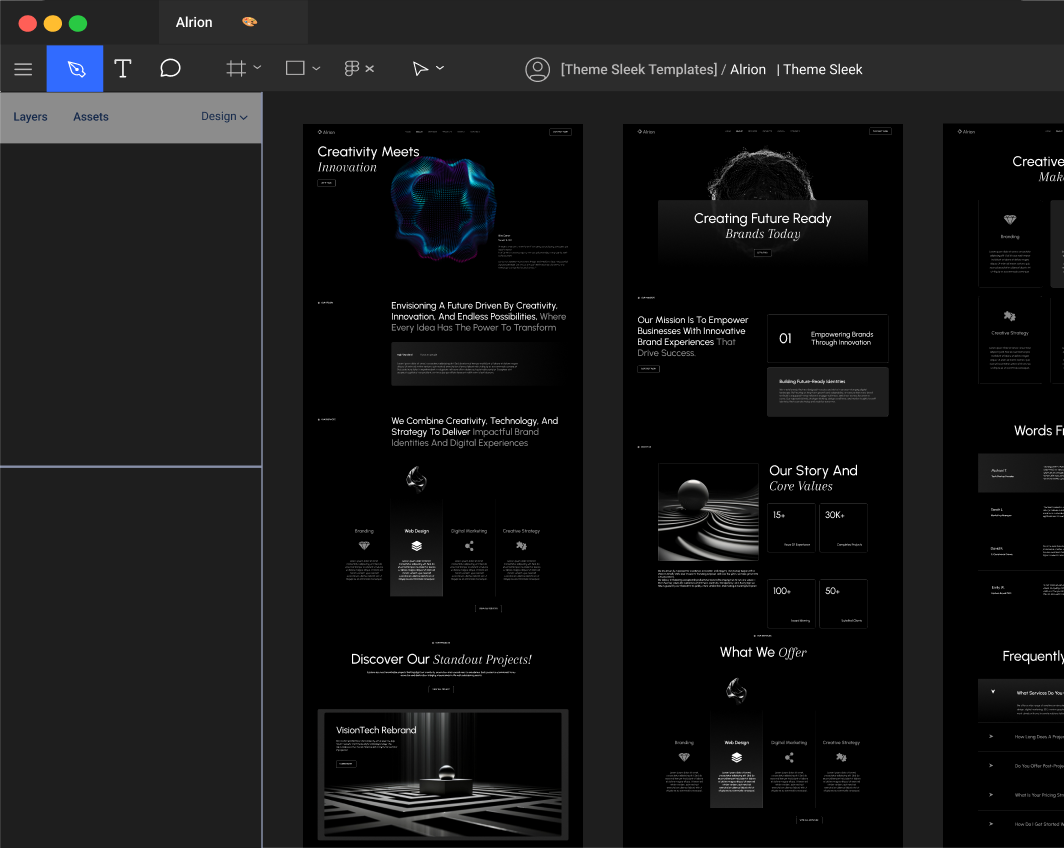The height and width of the screenshot is (848, 1064).
Task: Switch to the Move arrow tool
Action: point(421,69)
